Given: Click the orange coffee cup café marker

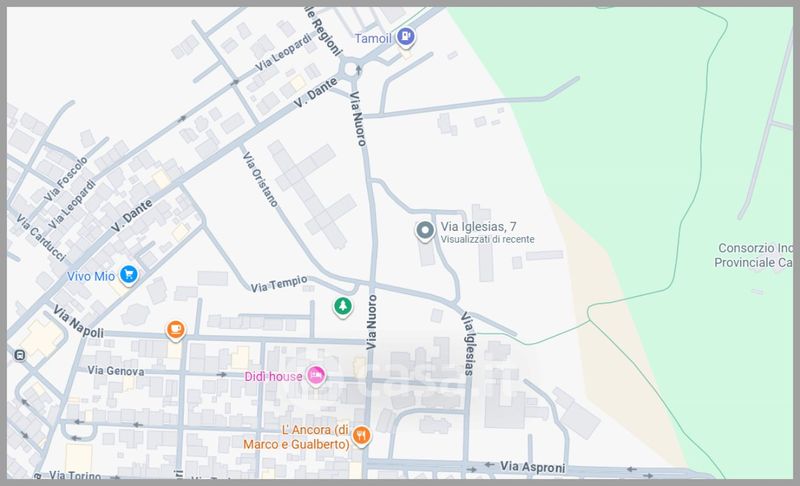Looking at the screenshot, I should coord(175,329).
